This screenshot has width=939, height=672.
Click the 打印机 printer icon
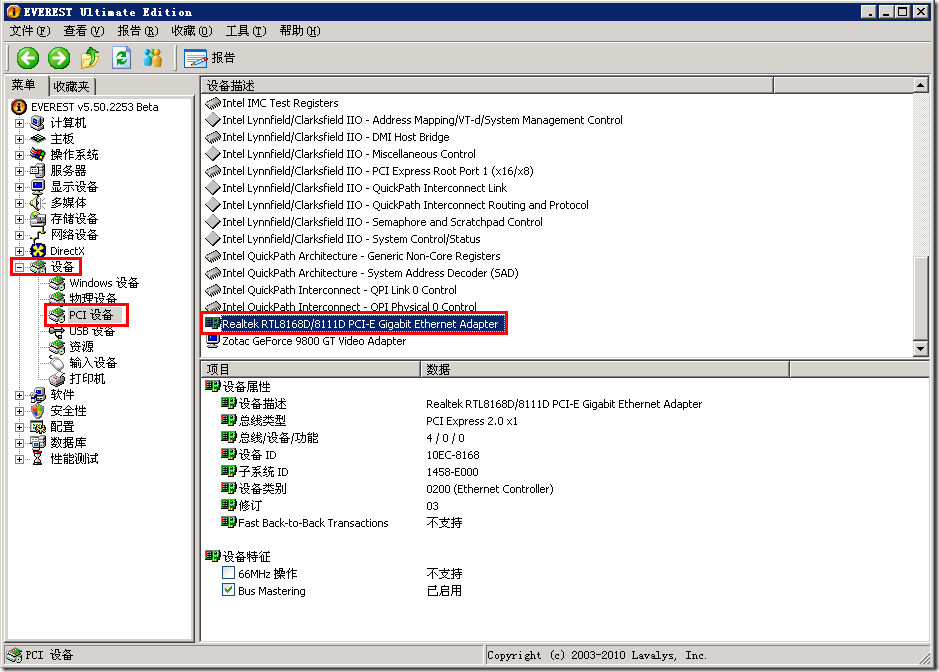(57, 379)
